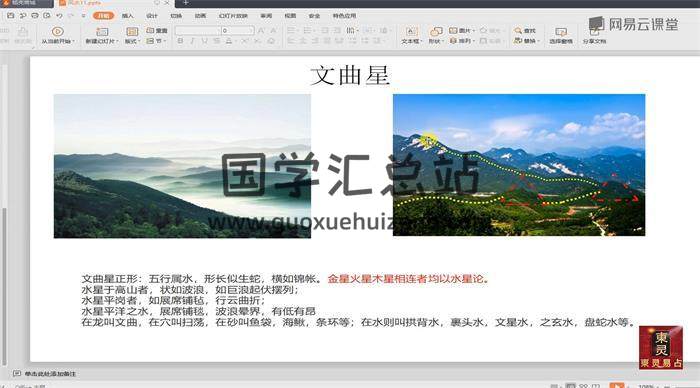This screenshot has width=700, height=388.
Task: Click the 分享文档 share document button
Action: tap(594, 35)
